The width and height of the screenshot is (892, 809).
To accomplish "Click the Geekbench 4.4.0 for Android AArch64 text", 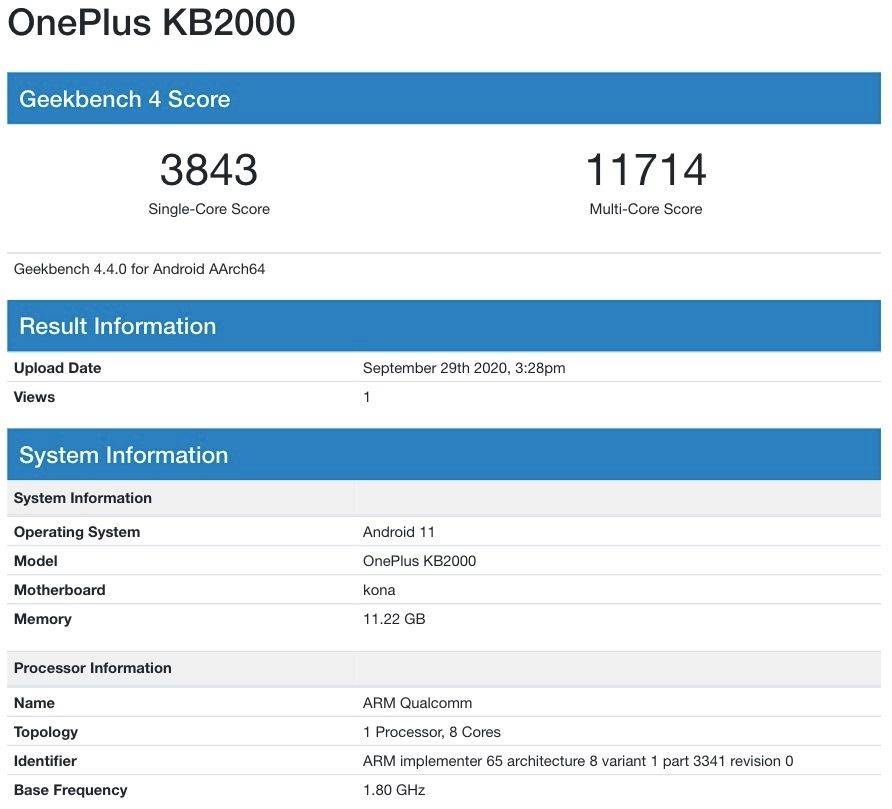I will 140,268.
